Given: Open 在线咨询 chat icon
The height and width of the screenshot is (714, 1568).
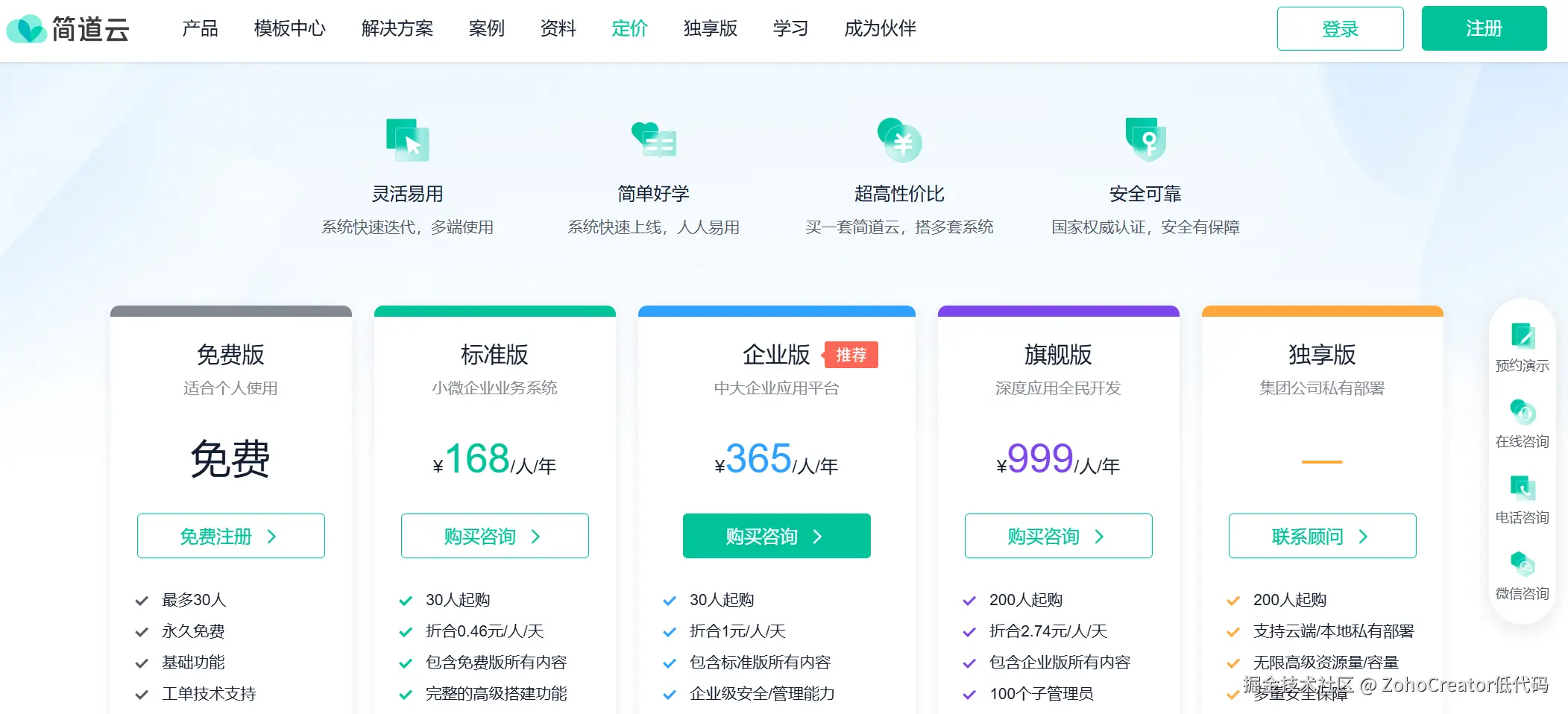Looking at the screenshot, I should point(1523,411).
